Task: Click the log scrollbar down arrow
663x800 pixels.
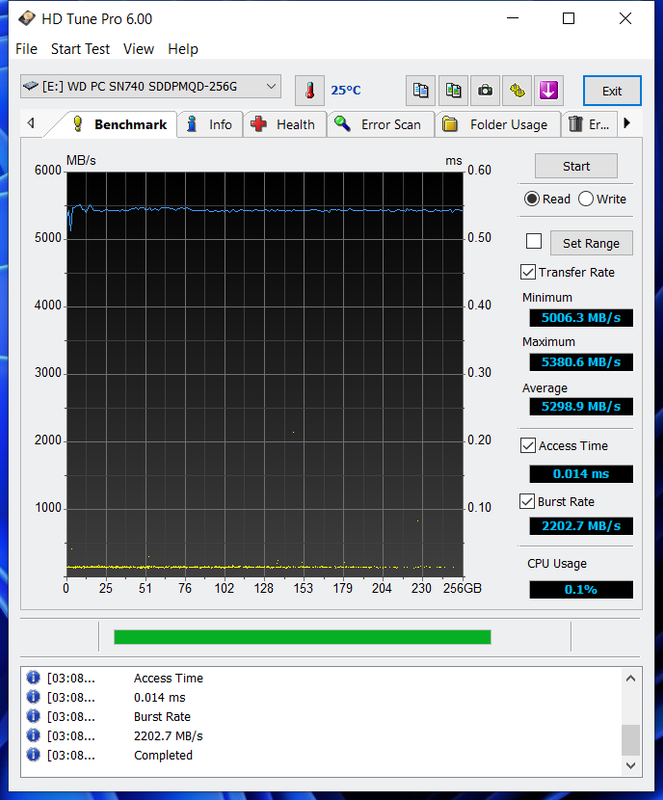Action: coord(630,765)
